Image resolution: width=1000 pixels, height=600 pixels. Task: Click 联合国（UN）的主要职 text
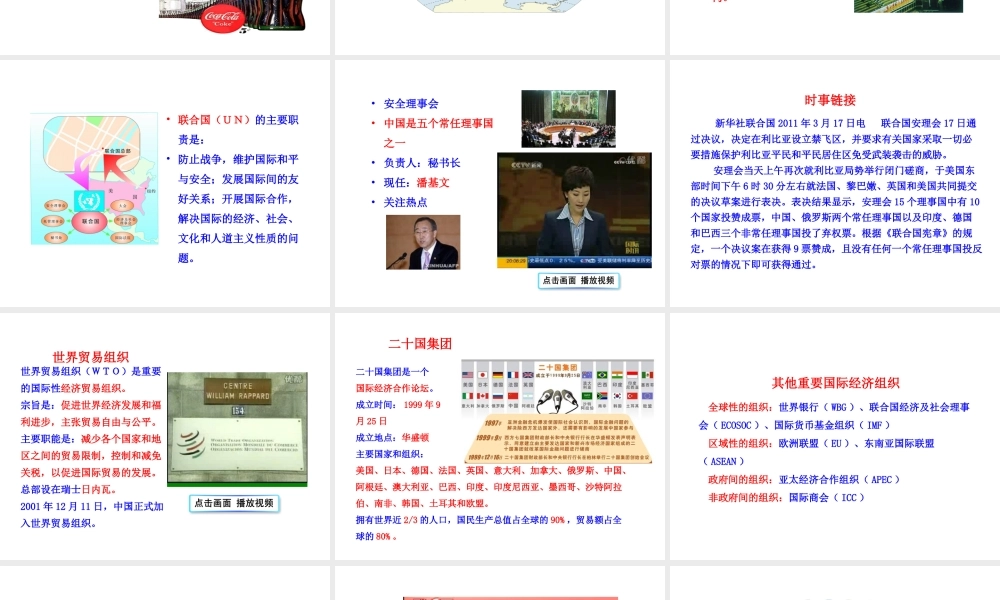pos(238,120)
